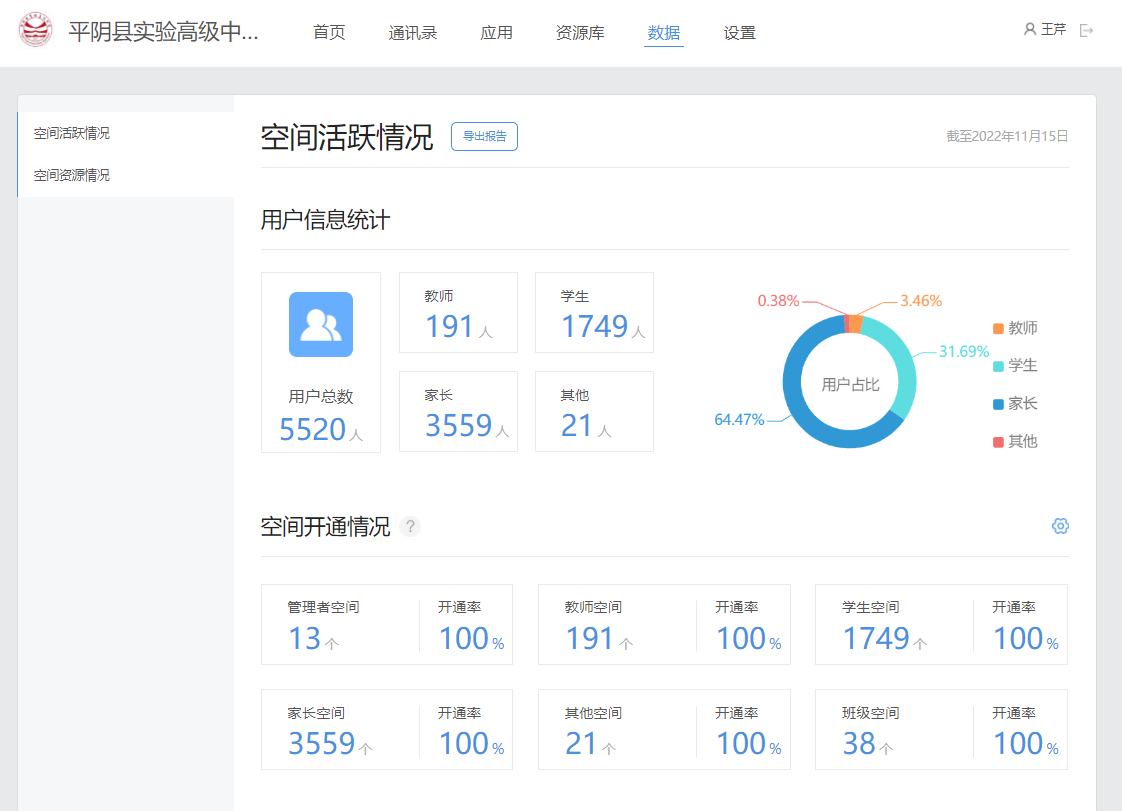The height and width of the screenshot is (811, 1122).
Task: Click the 用户信息统计 section heading
Action: click(326, 220)
